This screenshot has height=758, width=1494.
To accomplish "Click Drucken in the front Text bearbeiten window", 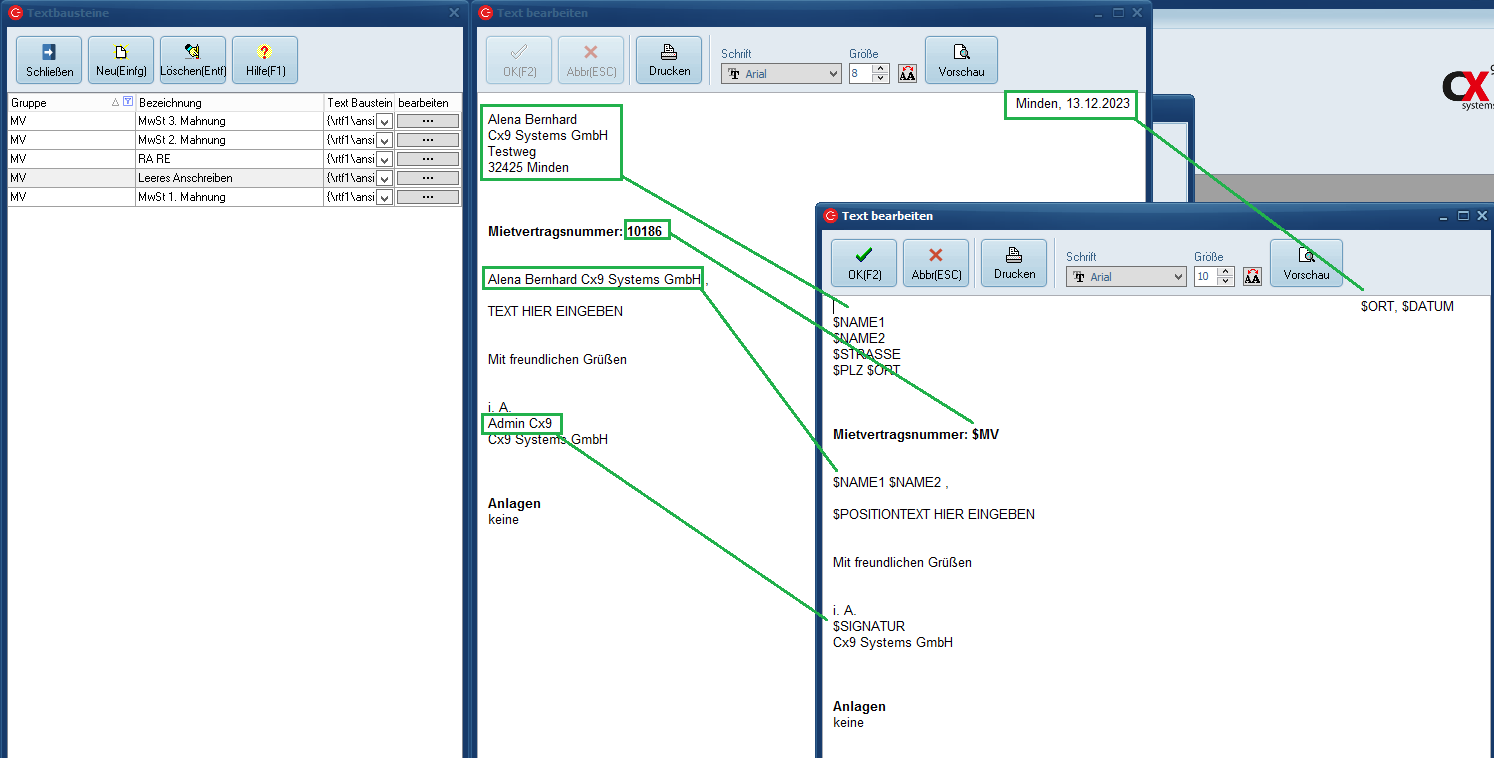I will (1014, 263).
